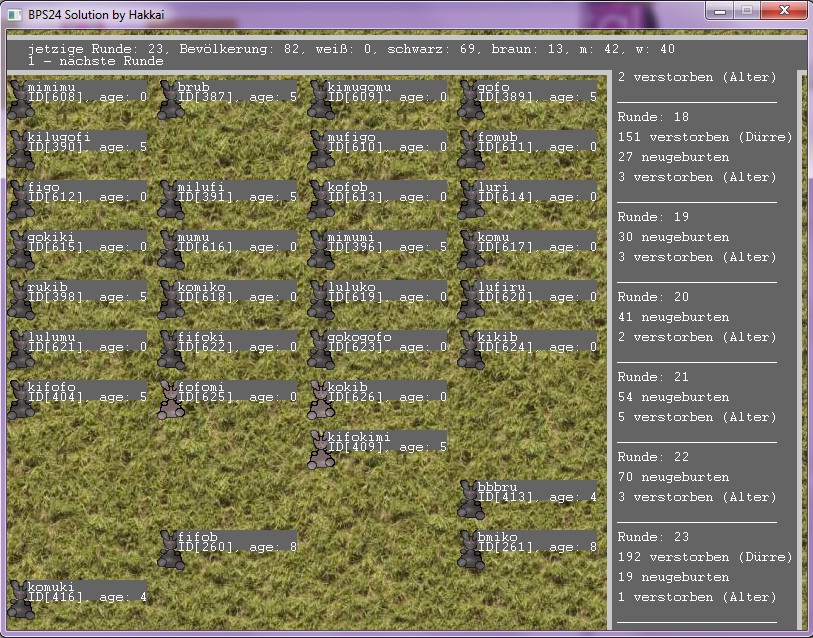This screenshot has width=813, height=638.
Task: Click the round log panel scrollbar
Action: 801,350
